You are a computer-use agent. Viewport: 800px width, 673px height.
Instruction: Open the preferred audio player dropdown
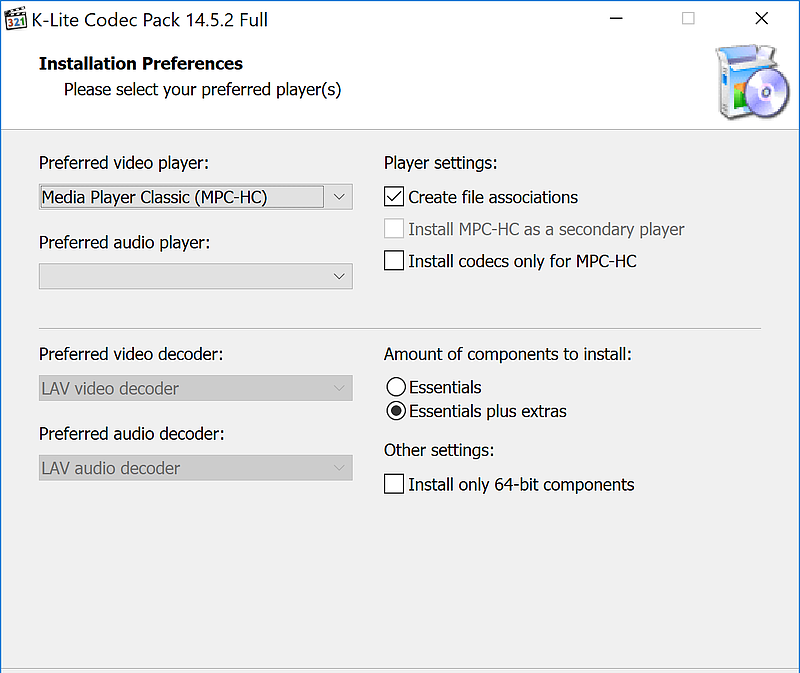(x=338, y=276)
